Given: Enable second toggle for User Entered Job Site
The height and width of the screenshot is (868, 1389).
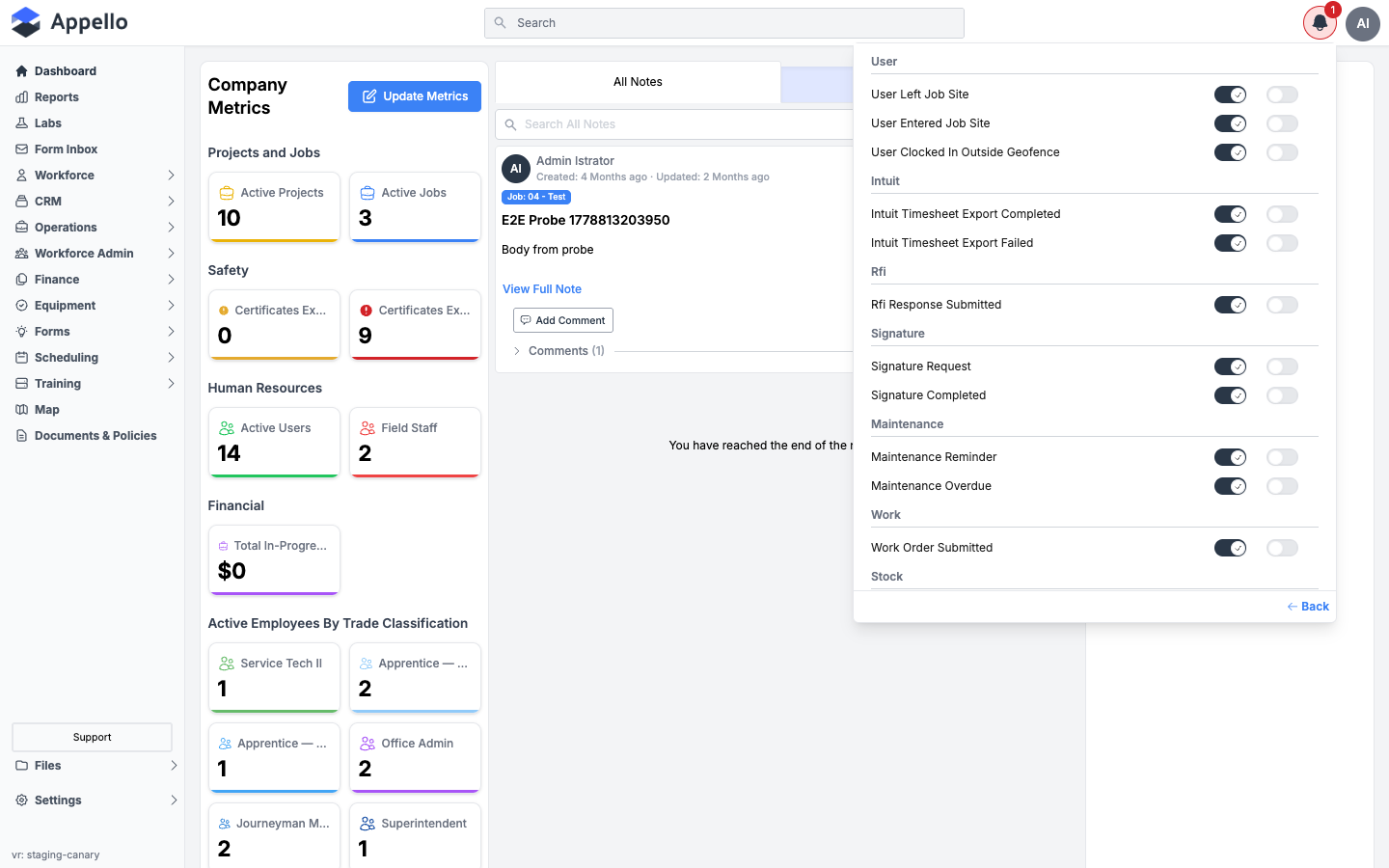Looking at the screenshot, I should pos(1283,123).
